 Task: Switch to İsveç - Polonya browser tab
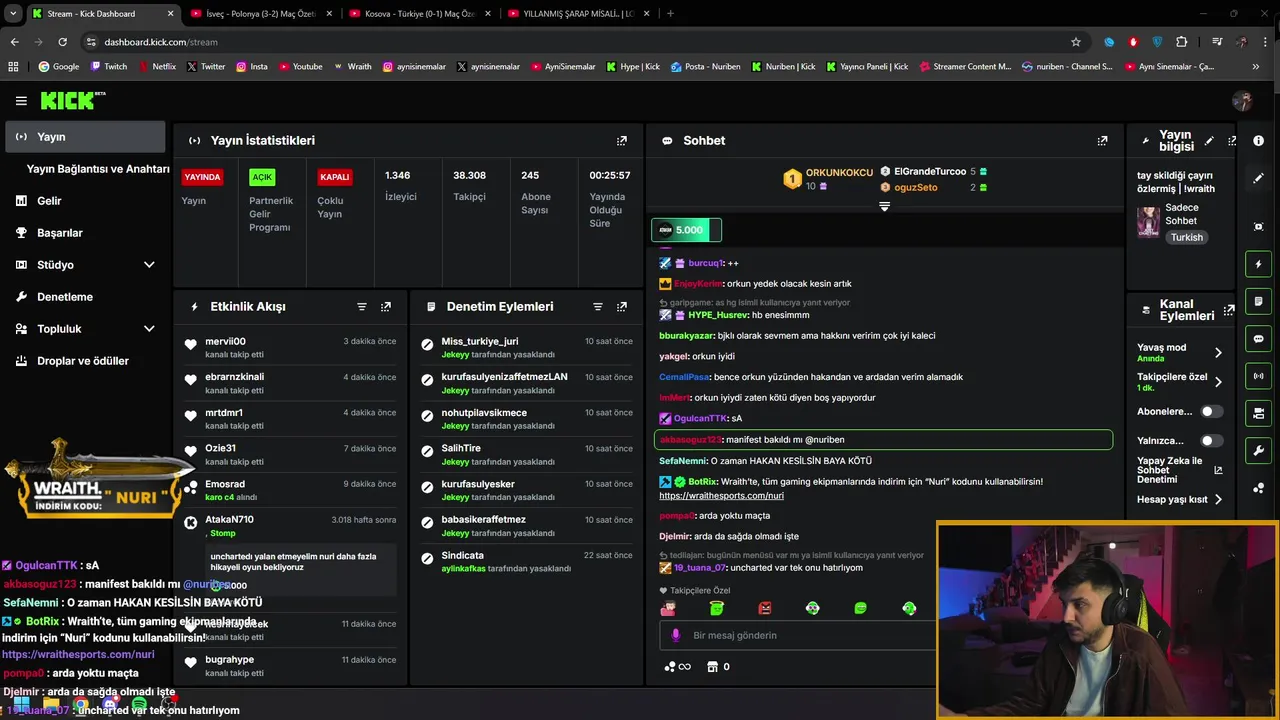click(260, 14)
